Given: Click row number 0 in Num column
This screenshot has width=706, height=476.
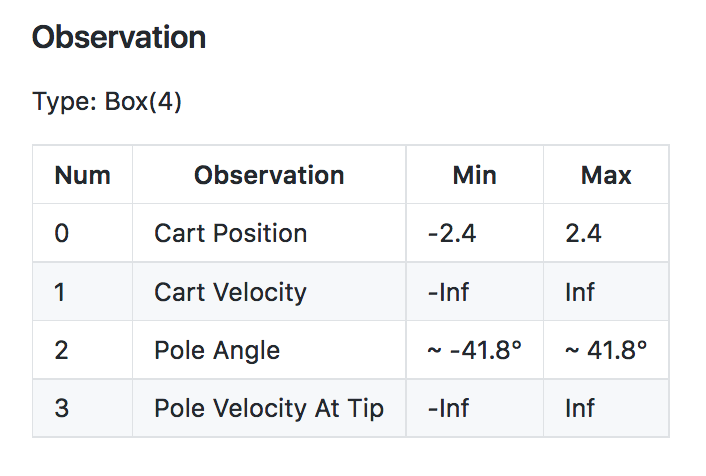Looking at the screenshot, I should click(x=62, y=234).
